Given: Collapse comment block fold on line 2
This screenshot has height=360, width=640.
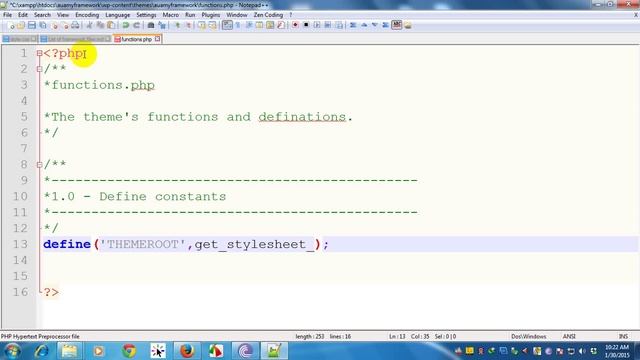Looking at the screenshot, I should (39, 69).
